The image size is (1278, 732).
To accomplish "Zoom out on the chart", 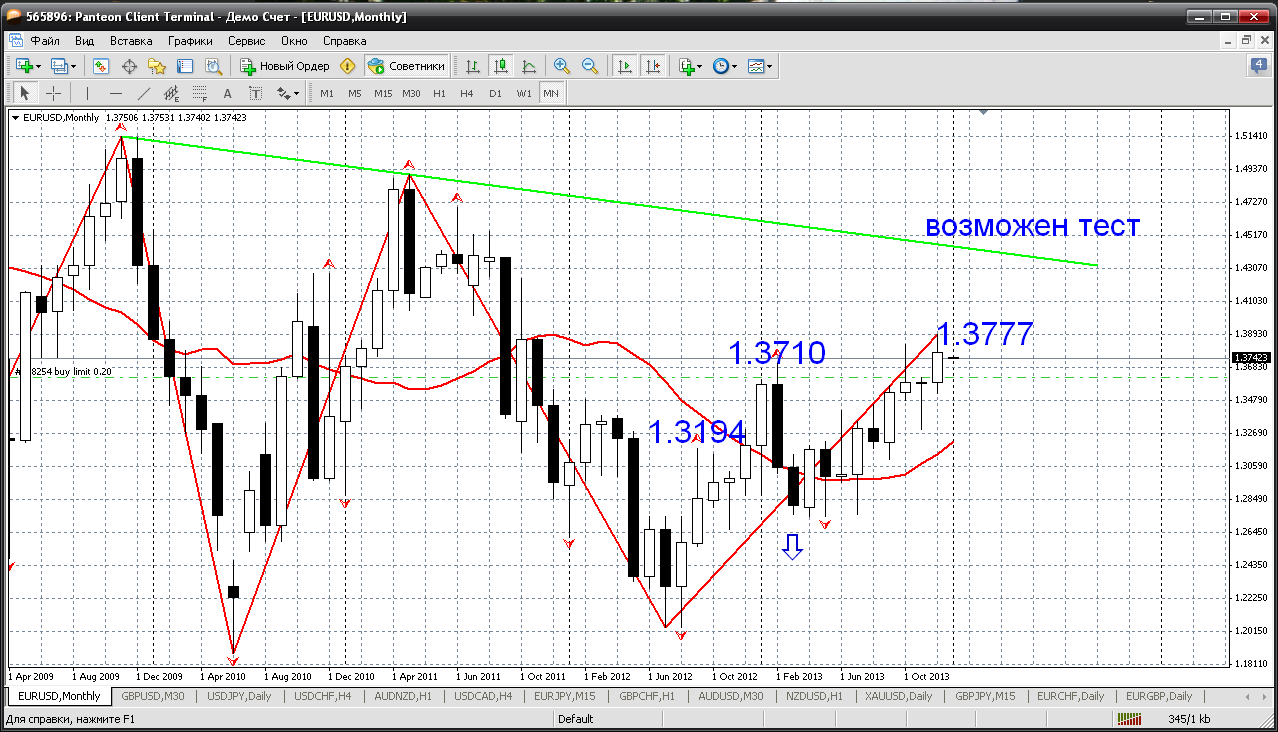I will click(x=590, y=66).
